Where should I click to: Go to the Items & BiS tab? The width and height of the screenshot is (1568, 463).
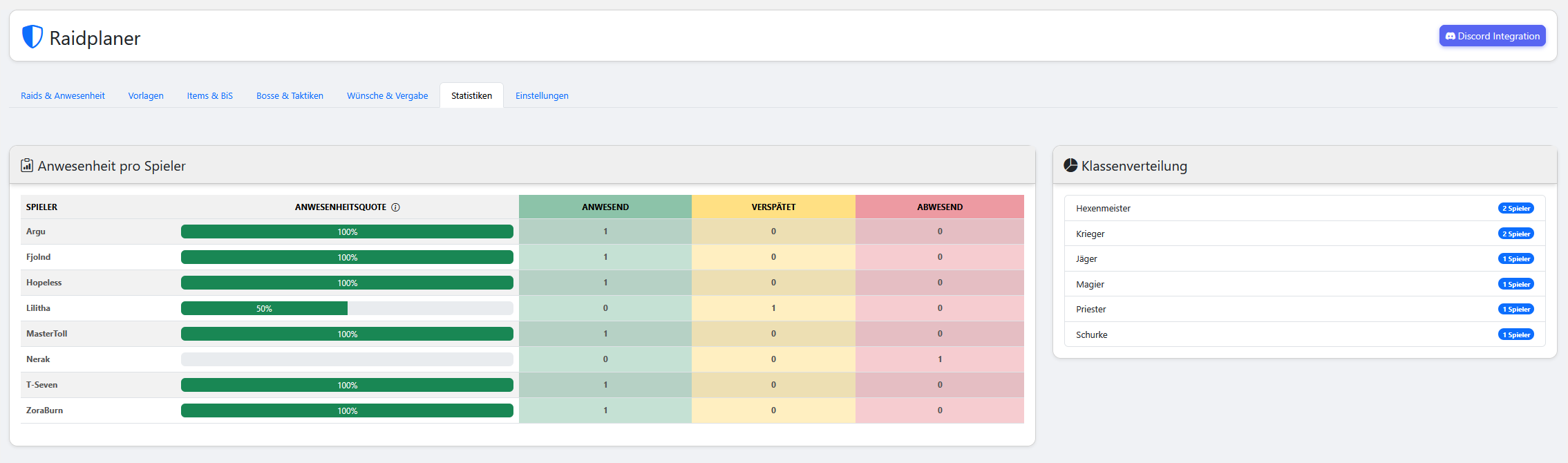pyautogui.click(x=209, y=96)
